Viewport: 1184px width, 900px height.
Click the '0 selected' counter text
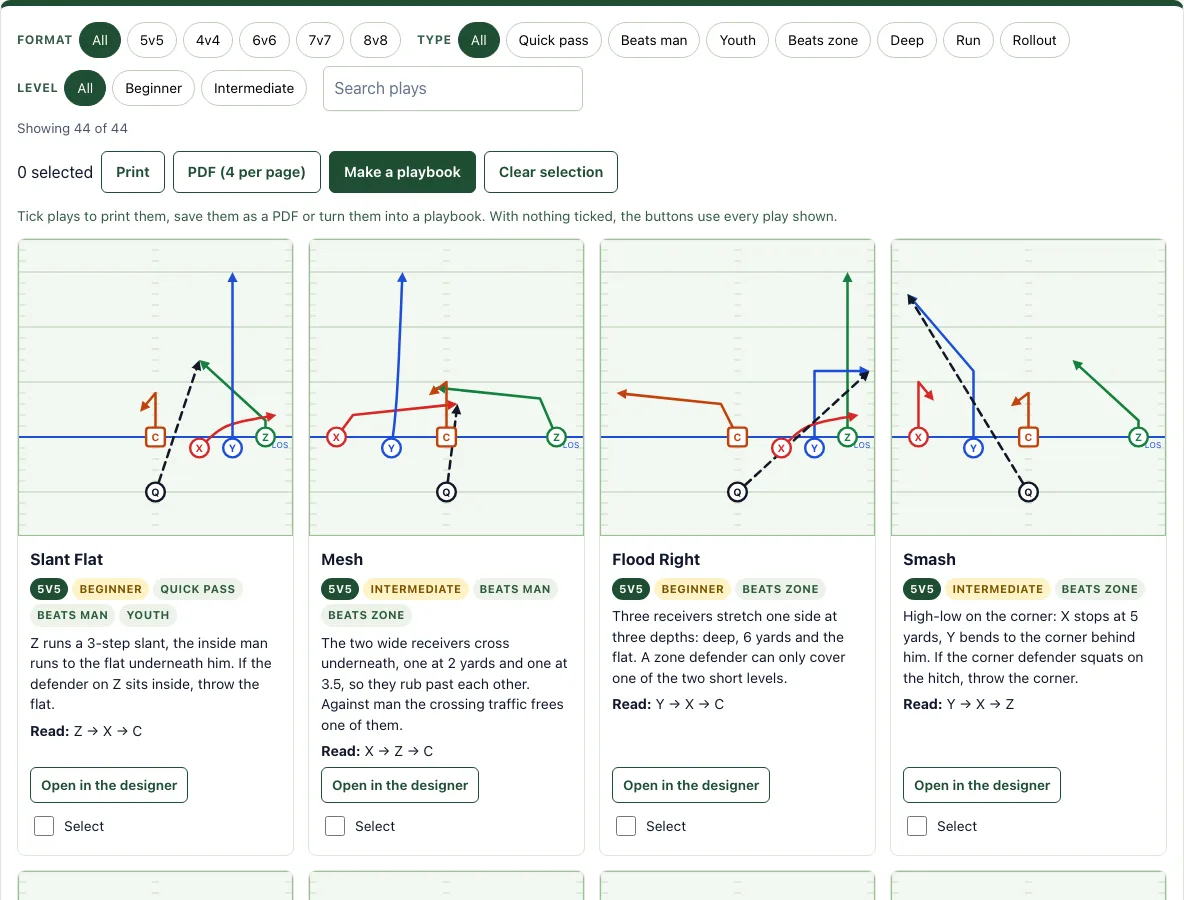coord(55,172)
